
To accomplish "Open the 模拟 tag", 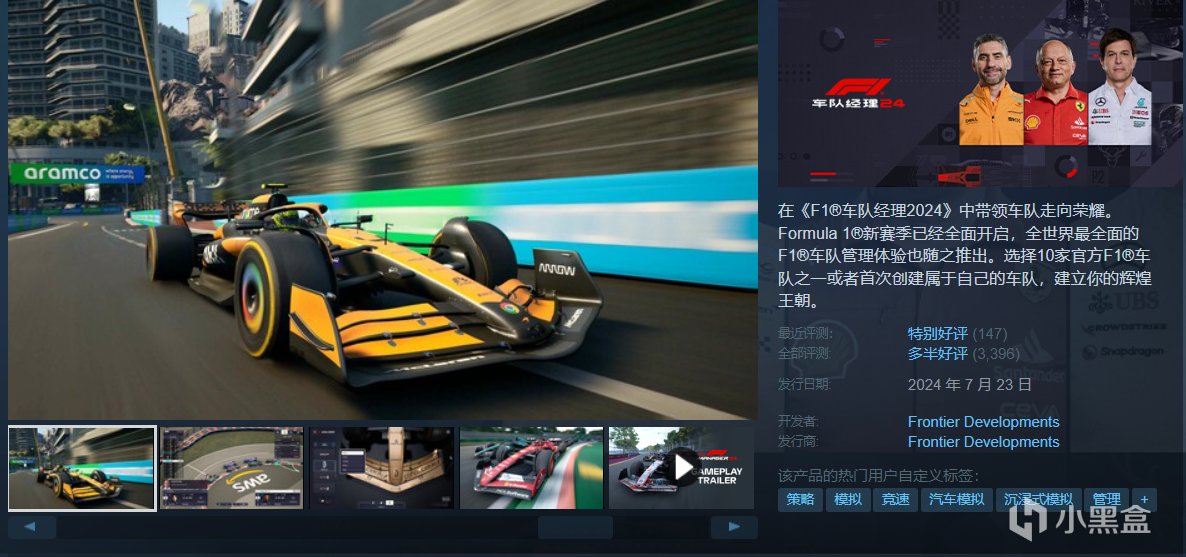I will [x=848, y=499].
